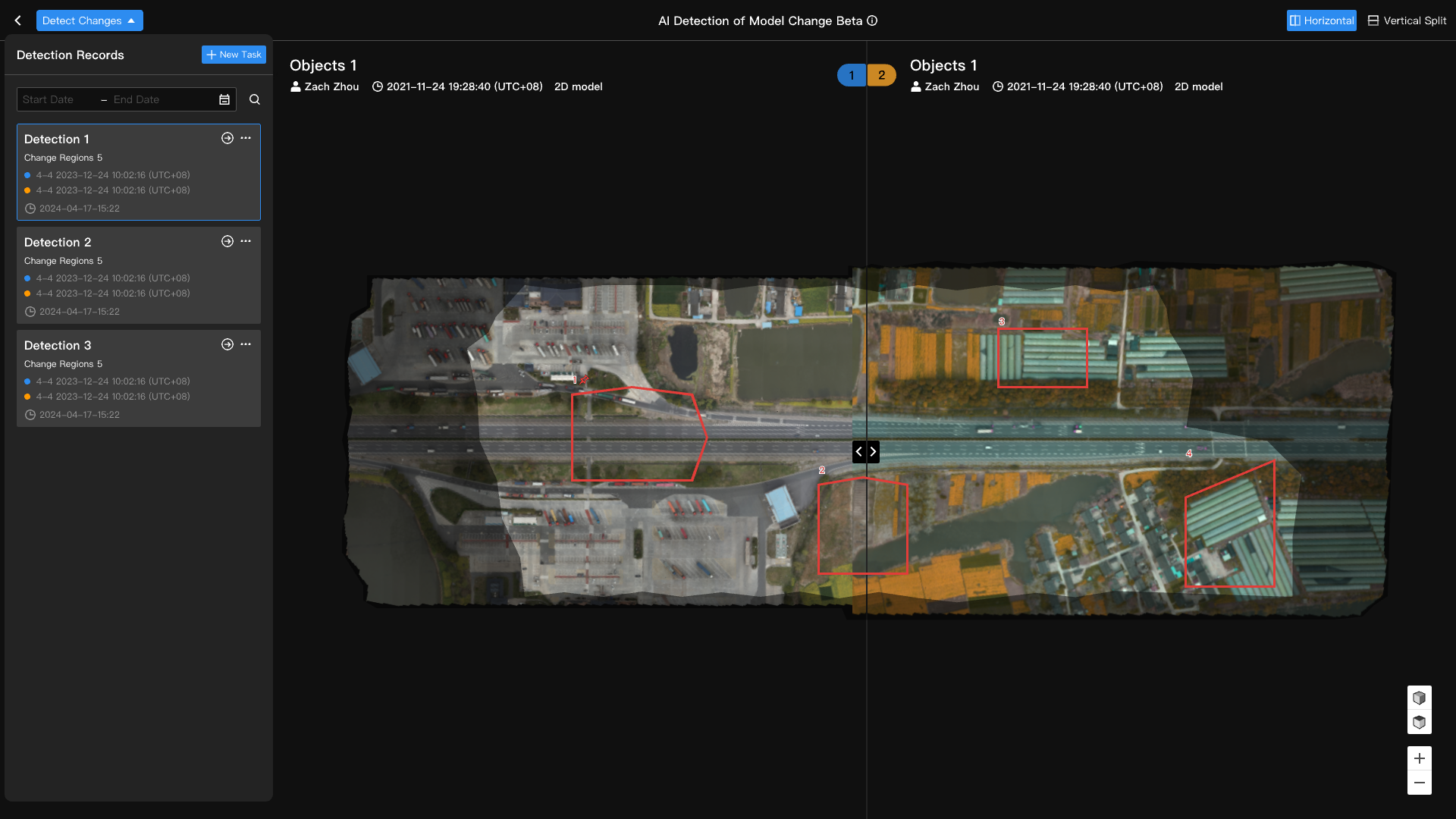The width and height of the screenshot is (1456, 819).
Task: Click Detection 1 timestamp 2024-04-17-15:22
Action: click(x=80, y=209)
